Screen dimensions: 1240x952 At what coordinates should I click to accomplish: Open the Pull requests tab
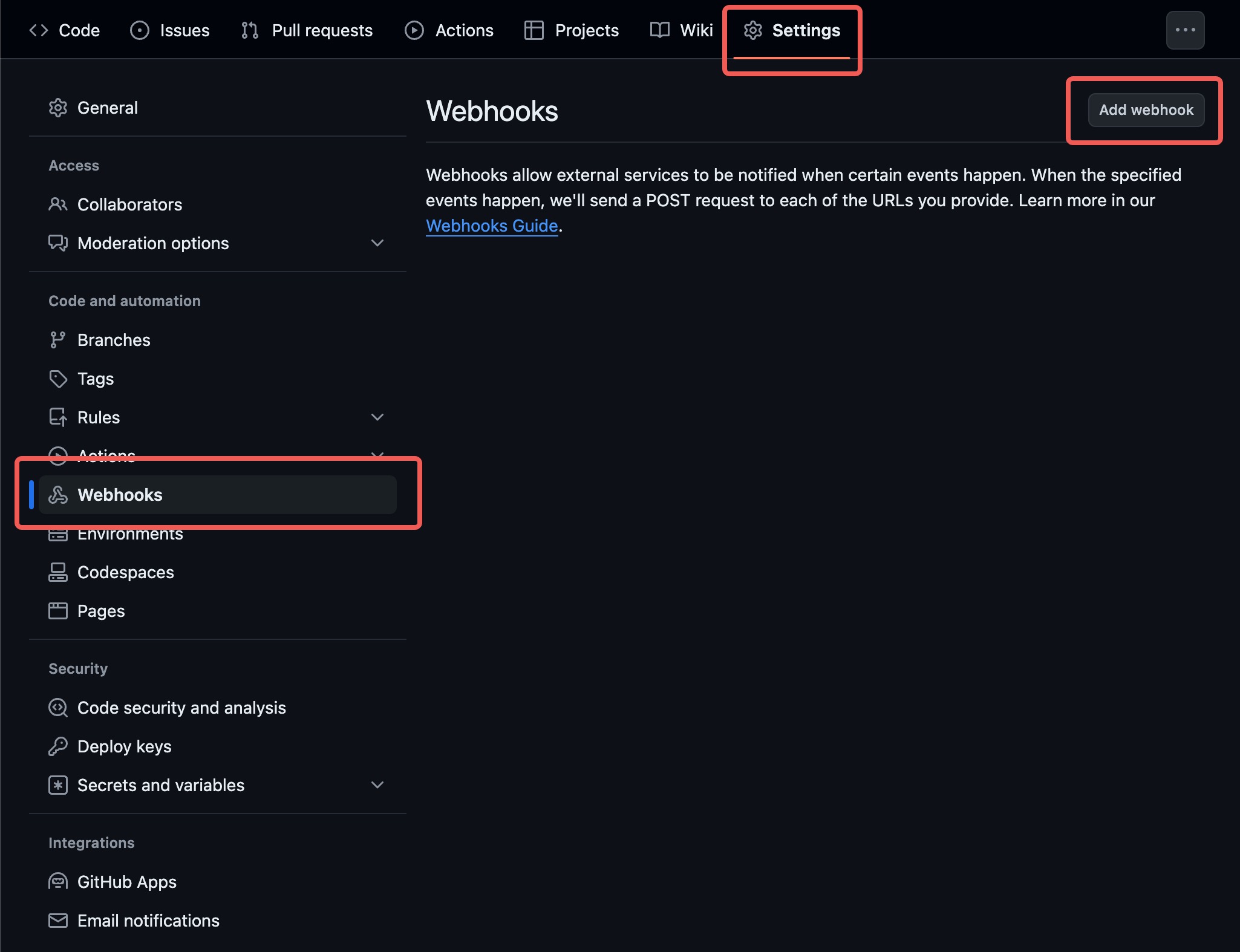pyautogui.click(x=307, y=30)
